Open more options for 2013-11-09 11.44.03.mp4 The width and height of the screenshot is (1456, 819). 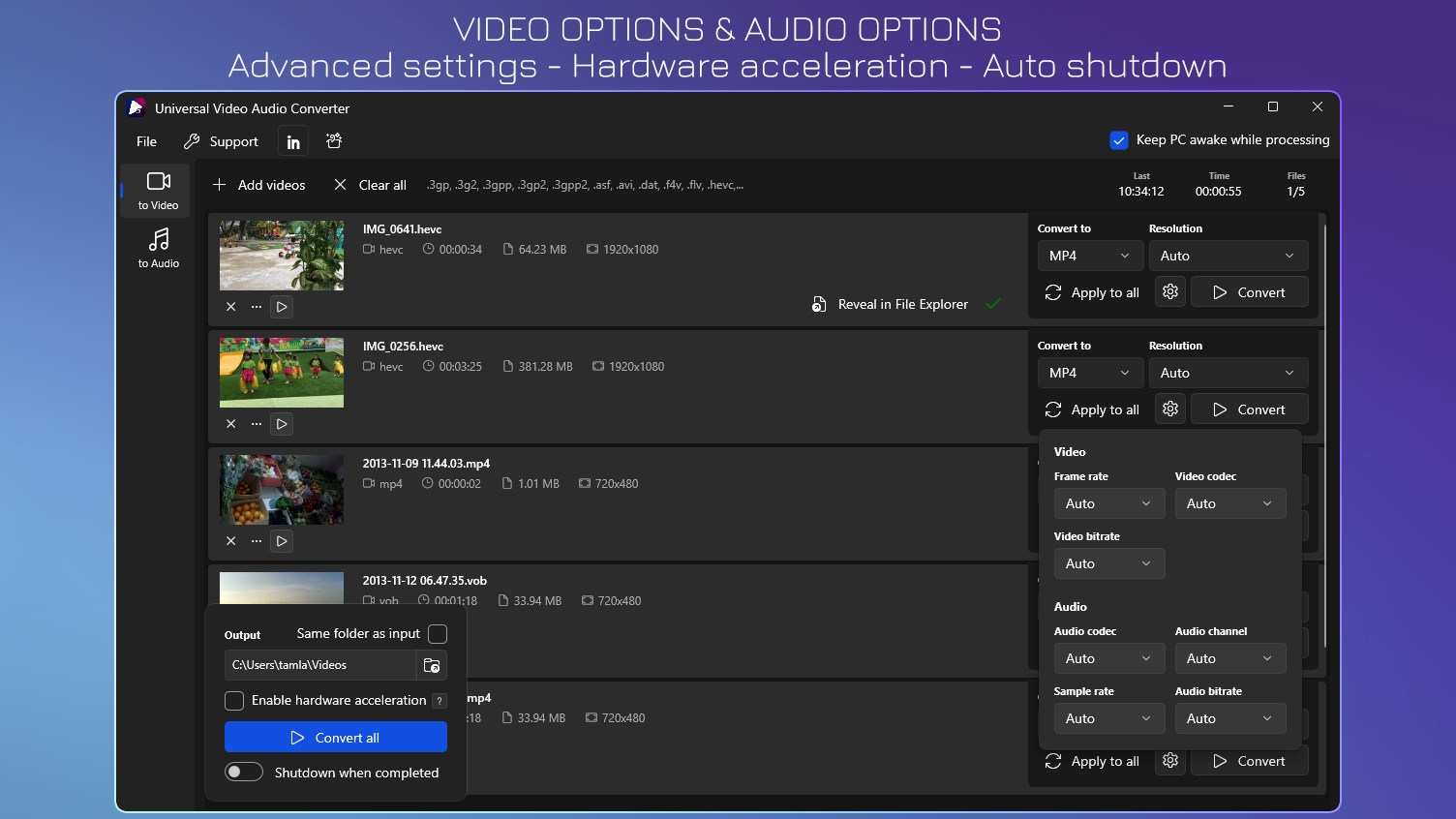(257, 541)
